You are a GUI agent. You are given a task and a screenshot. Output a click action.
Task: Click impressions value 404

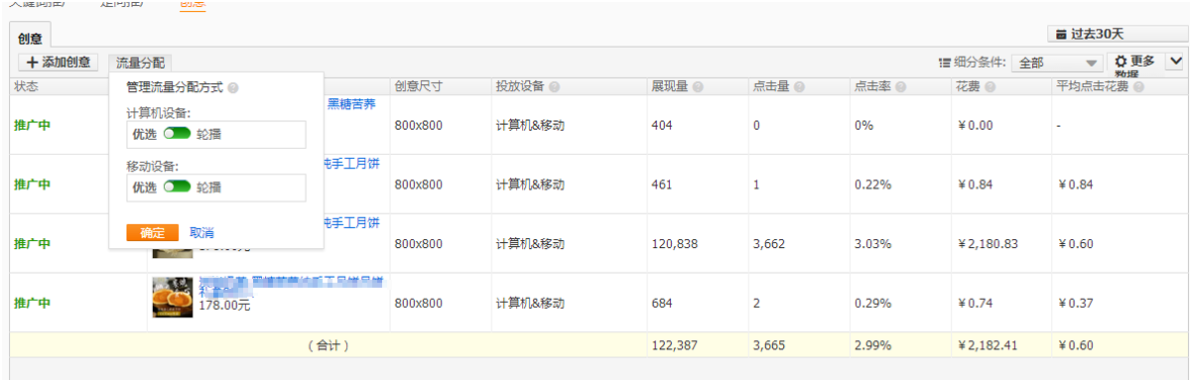click(662, 125)
